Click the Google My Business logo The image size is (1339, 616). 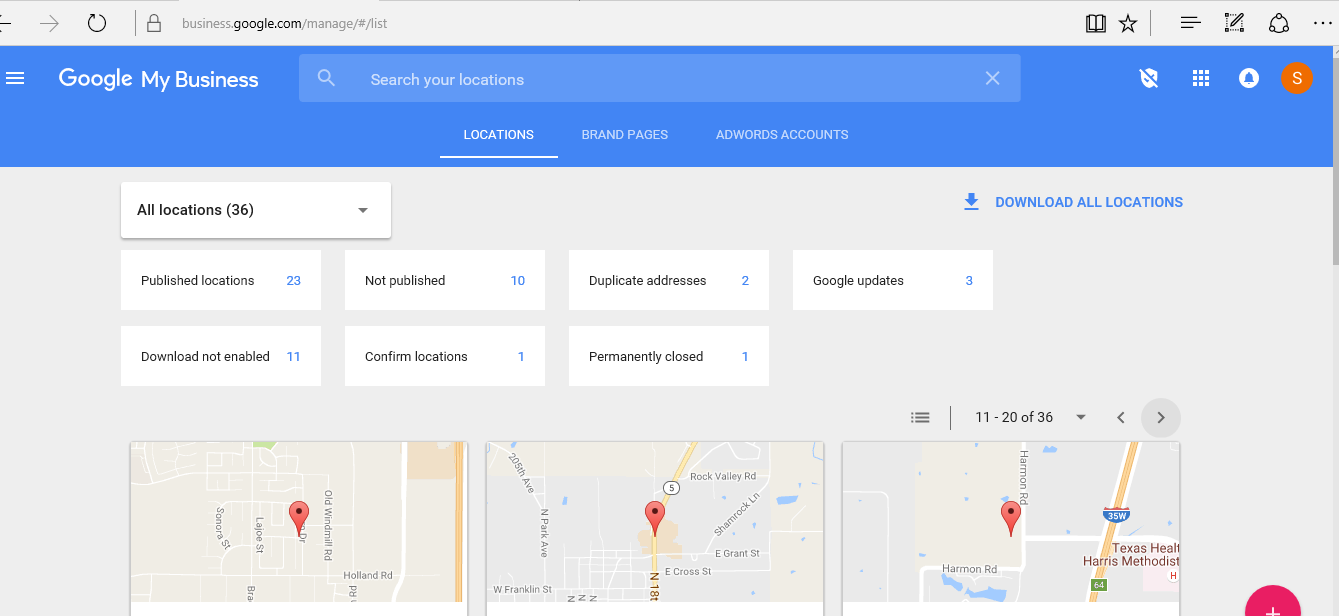click(158, 79)
